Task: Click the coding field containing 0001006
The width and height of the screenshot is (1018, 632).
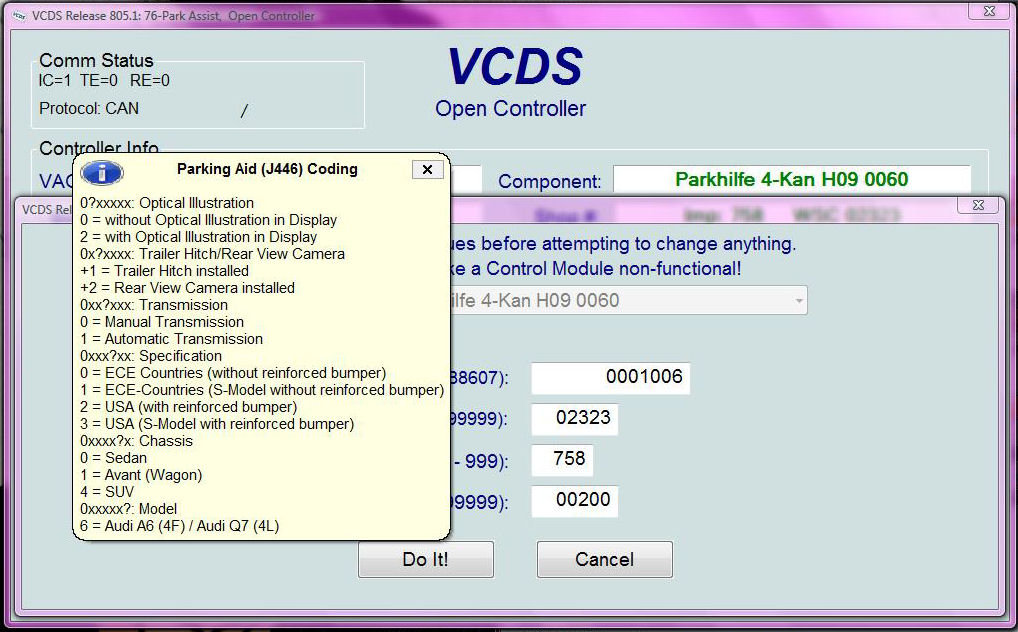Action: pyautogui.click(x=610, y=378)
